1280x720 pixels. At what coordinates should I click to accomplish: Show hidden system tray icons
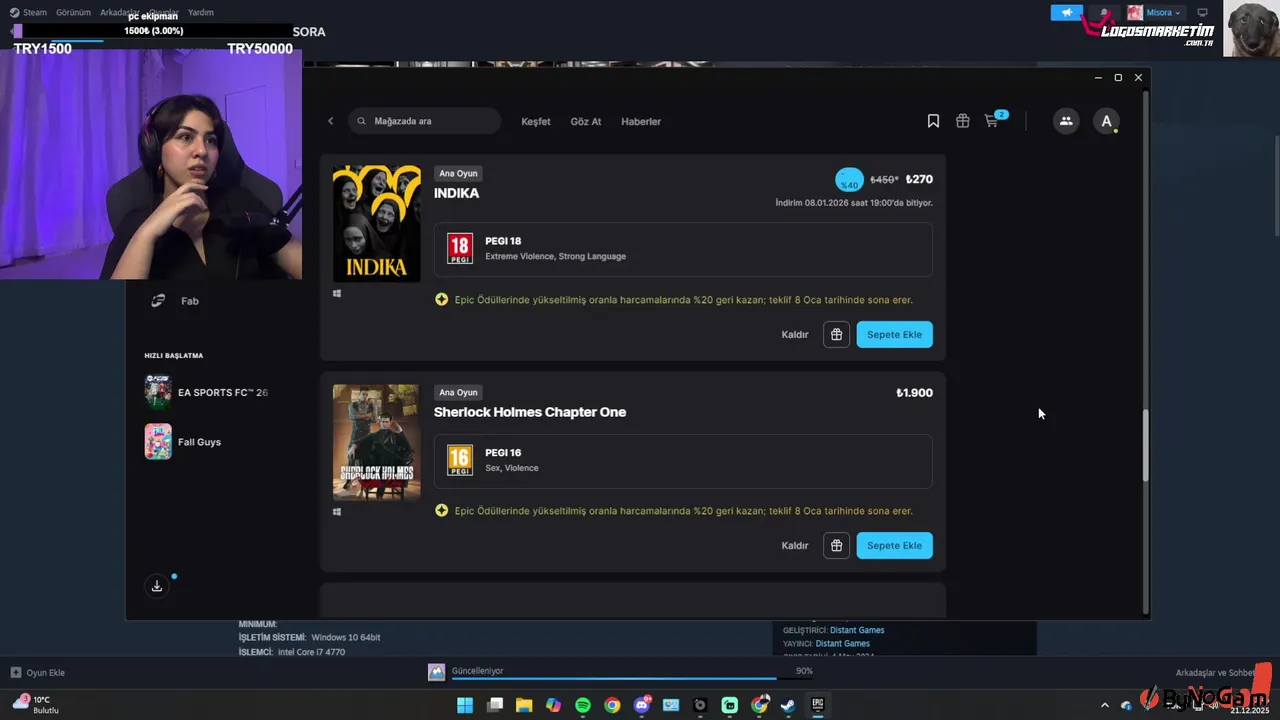tap(1105, 705)
